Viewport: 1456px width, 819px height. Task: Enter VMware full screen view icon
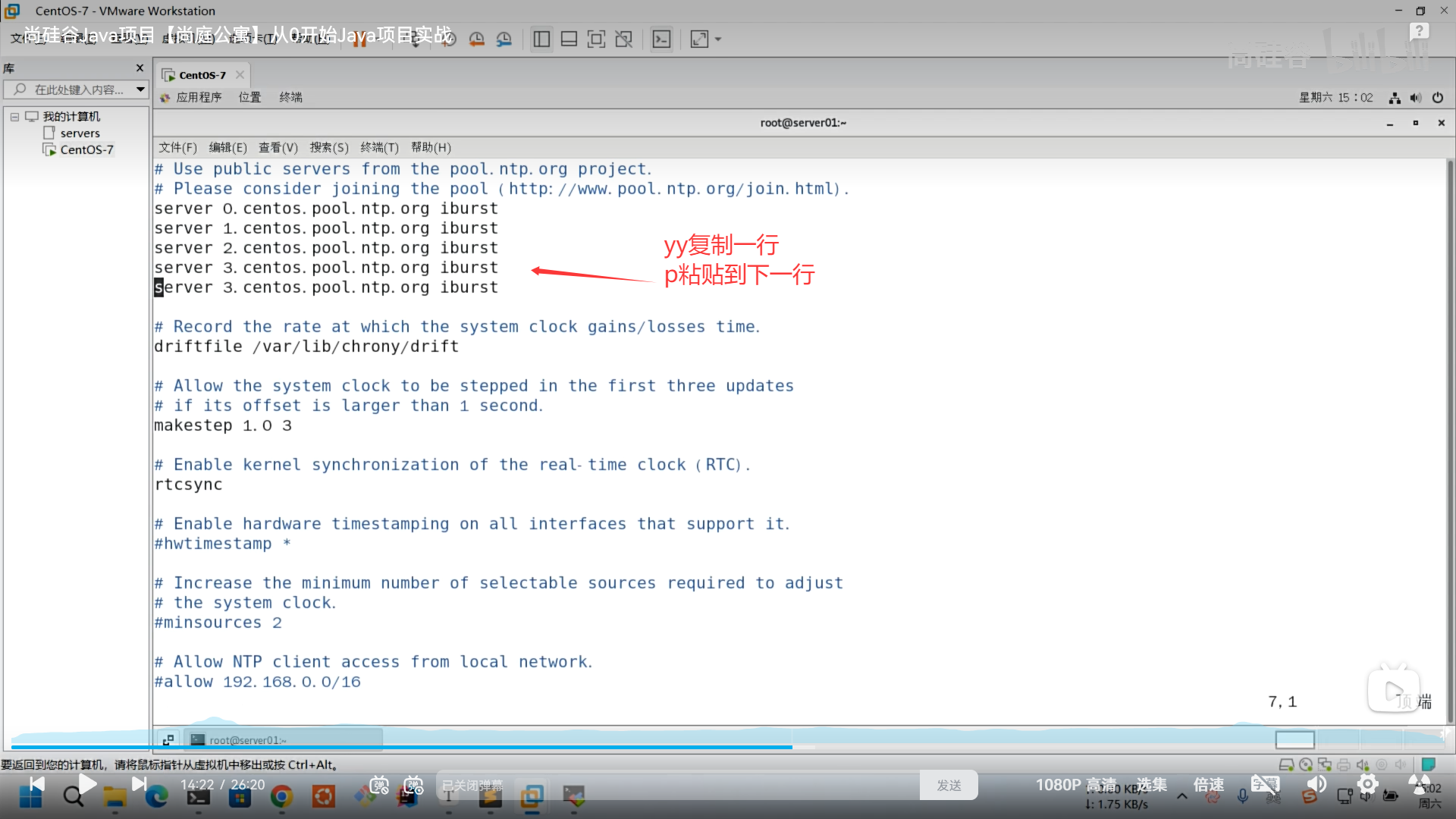click(596, 39)
